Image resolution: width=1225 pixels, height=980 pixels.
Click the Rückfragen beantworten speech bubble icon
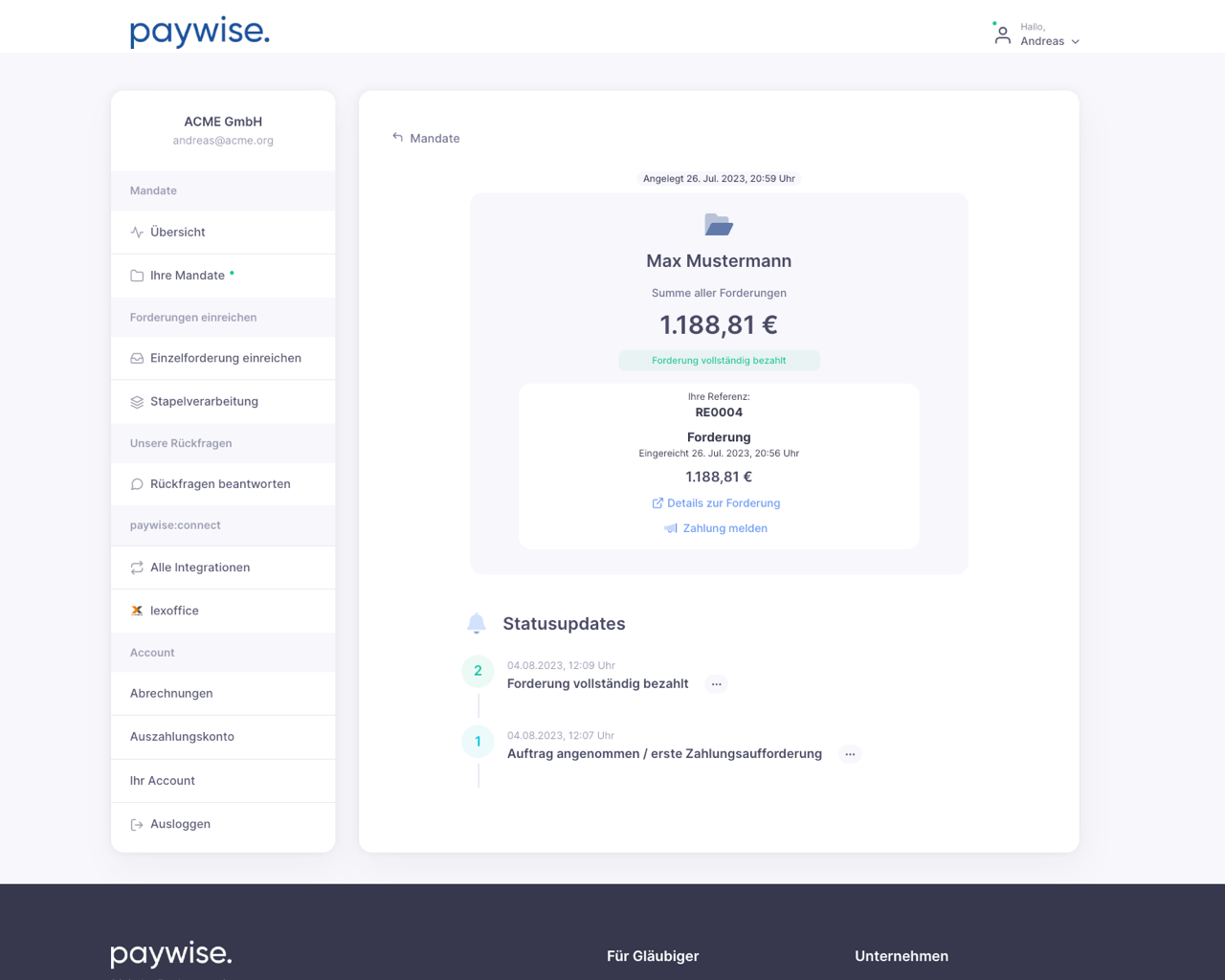pos(137,484)
